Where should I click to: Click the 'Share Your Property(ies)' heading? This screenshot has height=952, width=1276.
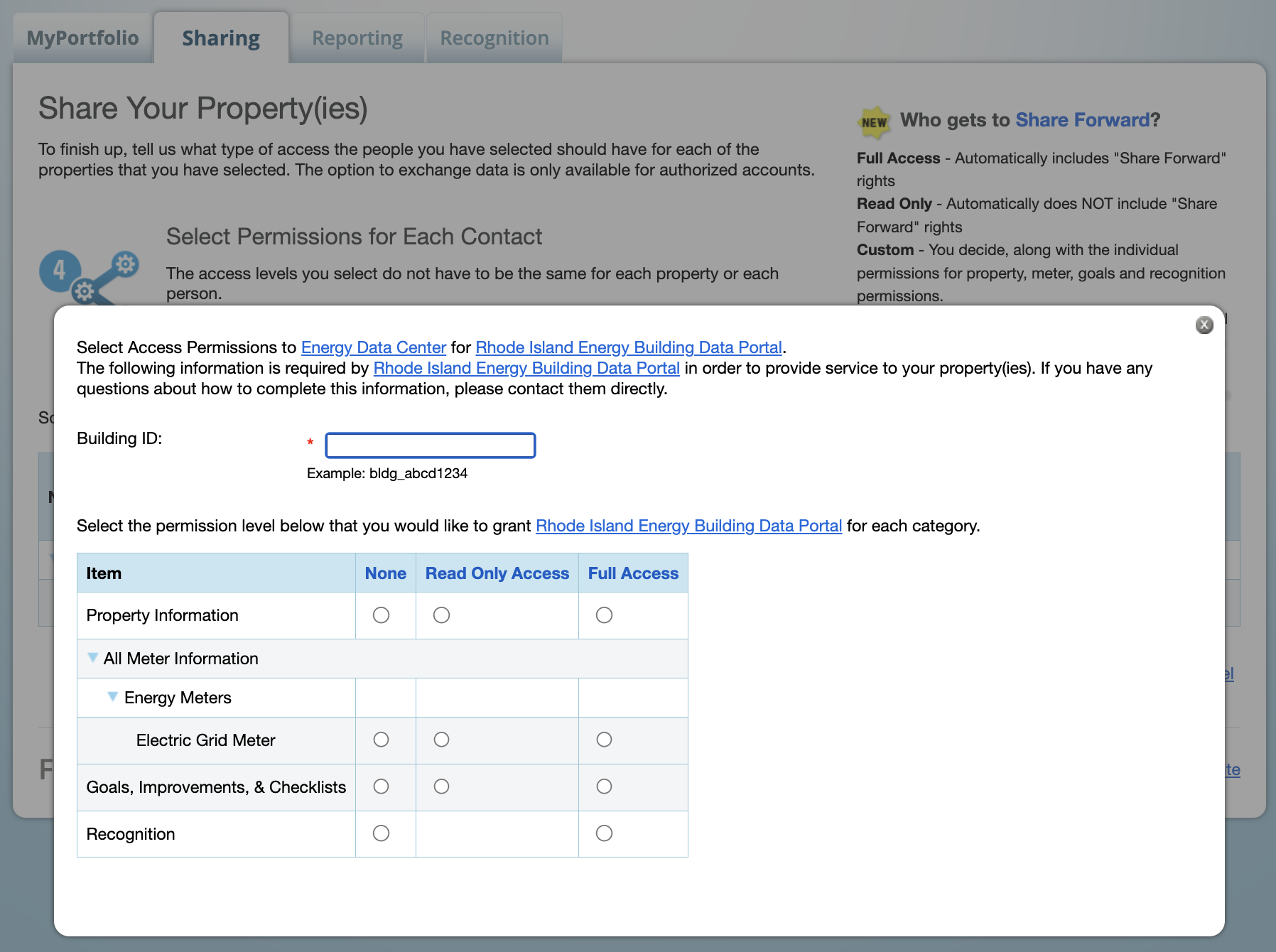point(203,109)
